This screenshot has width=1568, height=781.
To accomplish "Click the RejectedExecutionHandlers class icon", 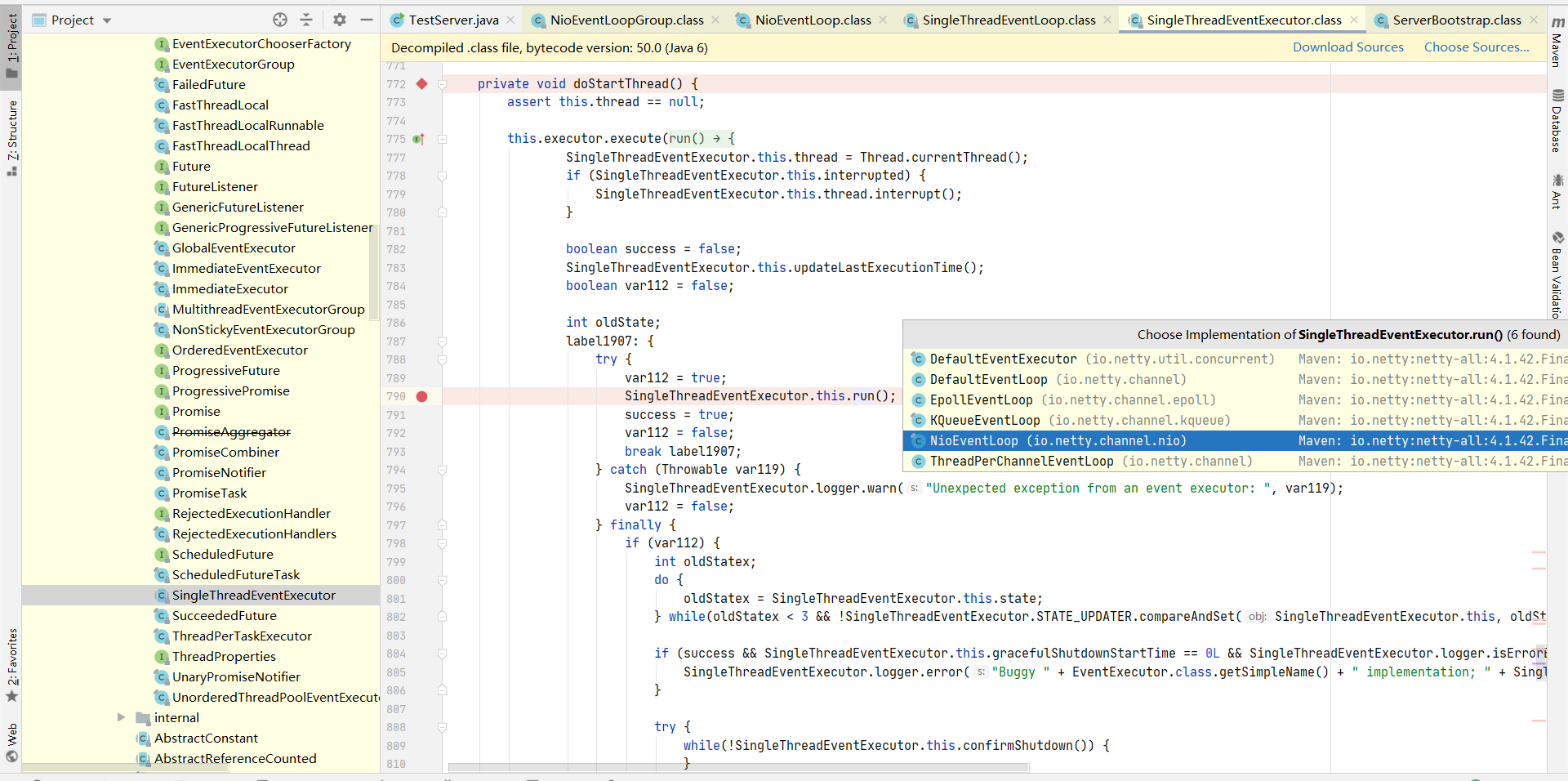I will point(162,533).
